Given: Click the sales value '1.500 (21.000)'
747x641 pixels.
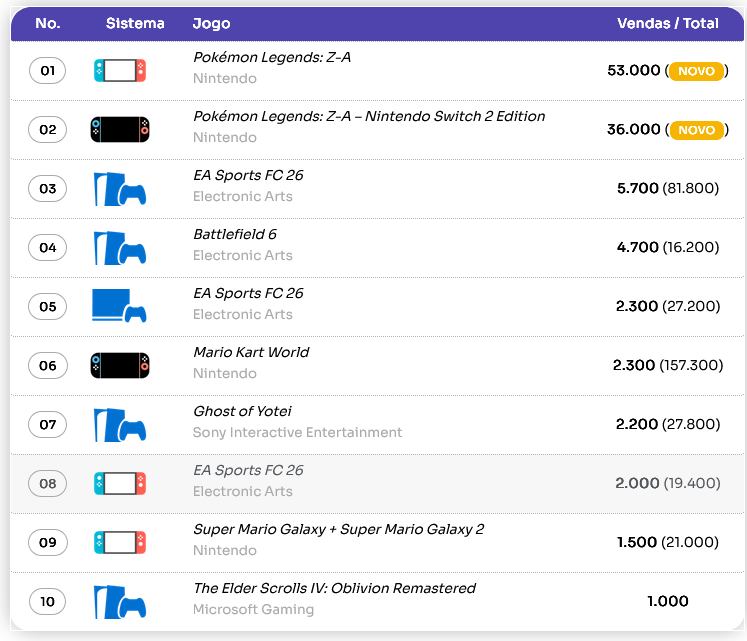Looking at the screenshot, I should tap(668, 542).
